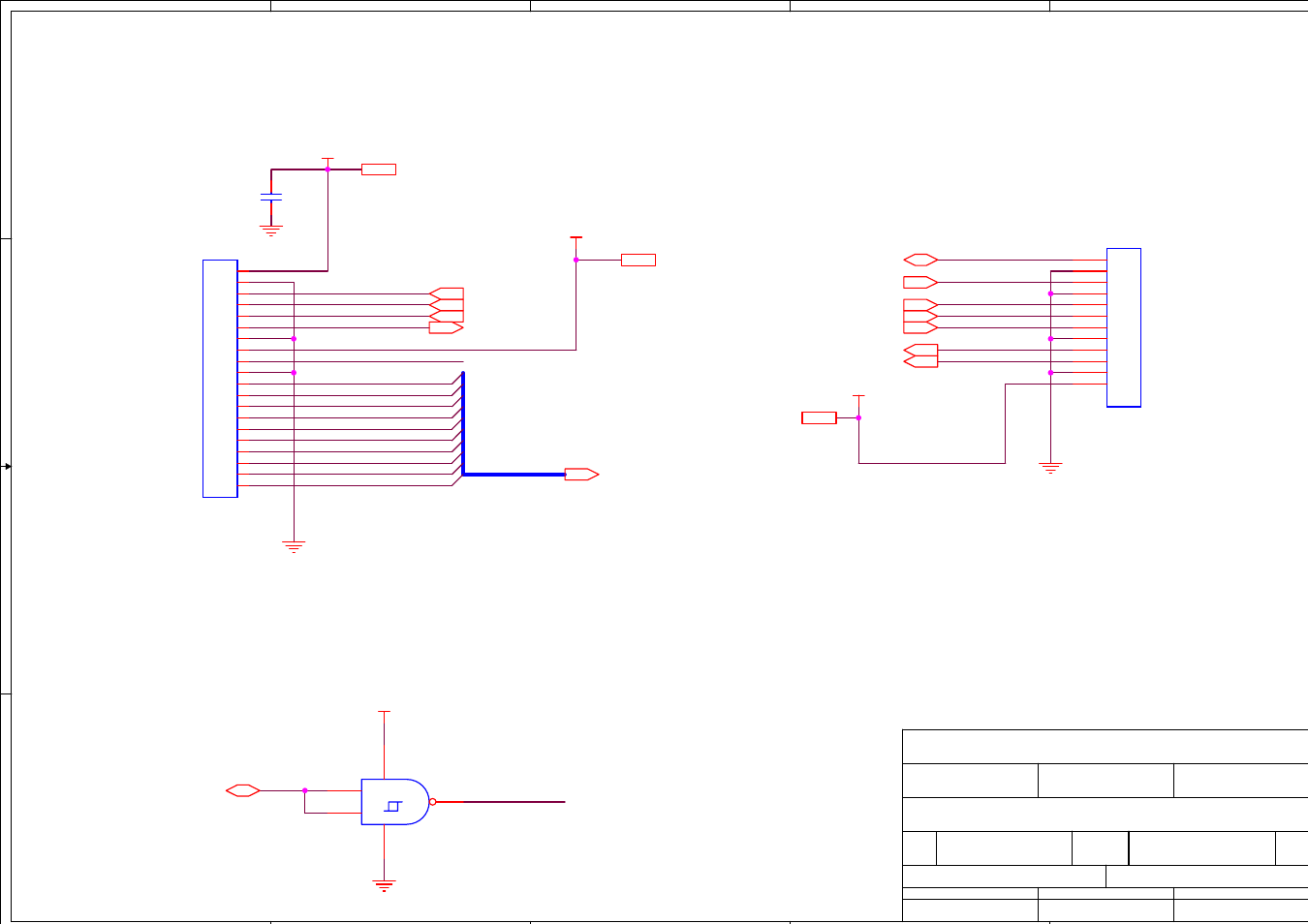Select the red net label box at center top
Screen dimensions: 1308x924
pyautogui.click(x=638, y=260)
